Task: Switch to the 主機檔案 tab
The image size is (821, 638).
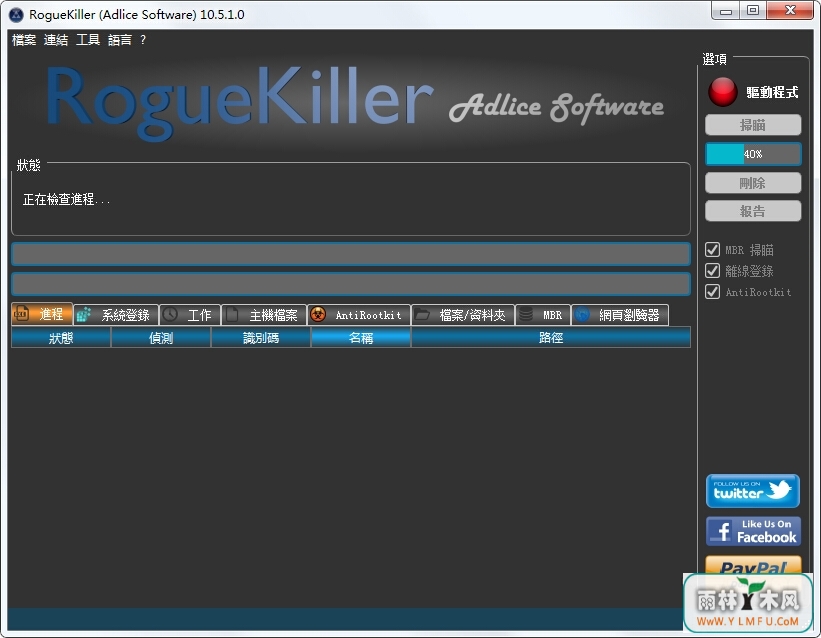Action: point(264,315)
